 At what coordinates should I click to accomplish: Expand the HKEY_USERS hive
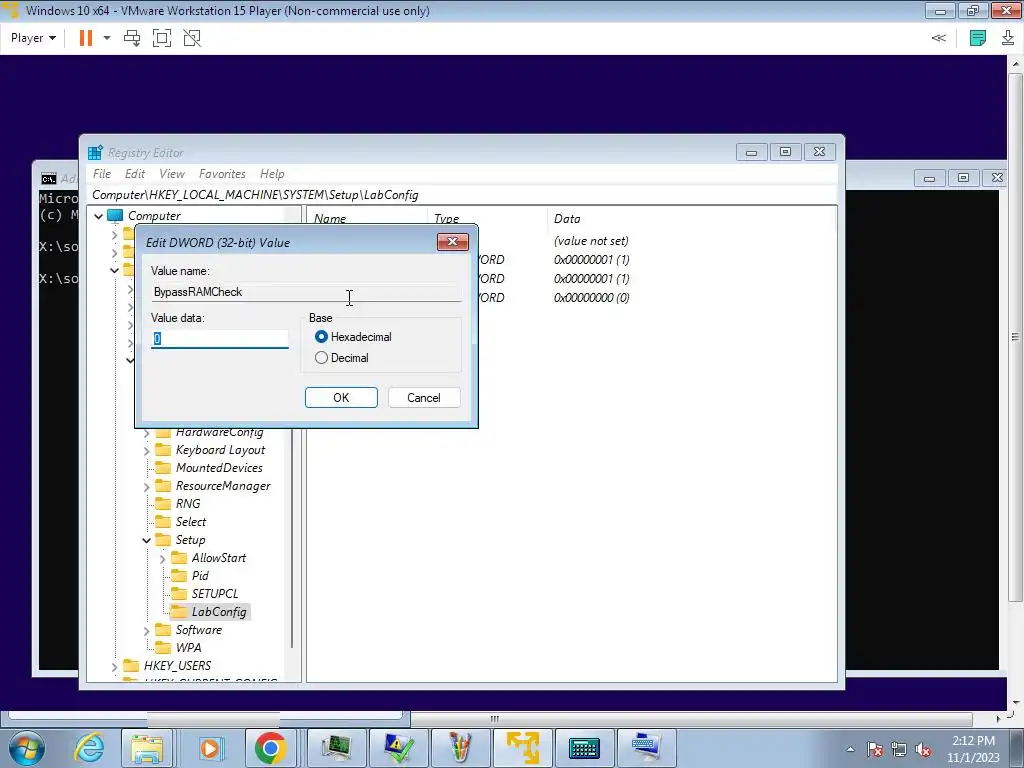tap(114, 666)
